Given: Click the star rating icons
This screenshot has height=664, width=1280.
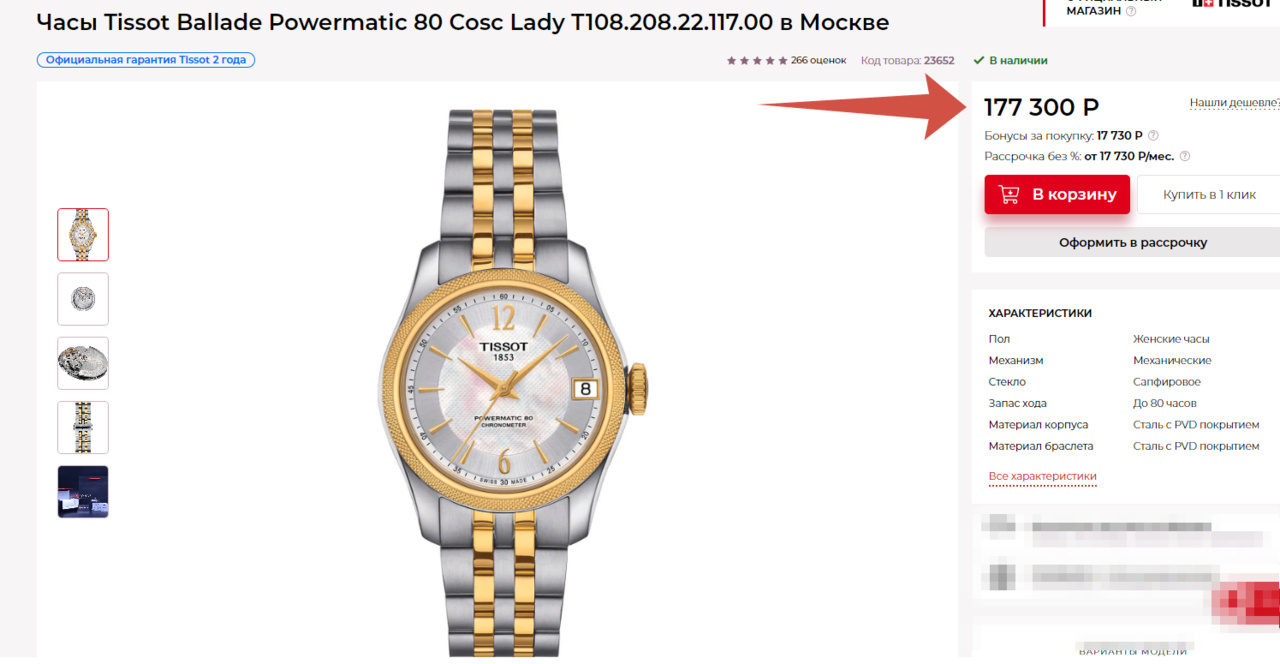Looking at the screenshot, I should (x=756, y=61).
